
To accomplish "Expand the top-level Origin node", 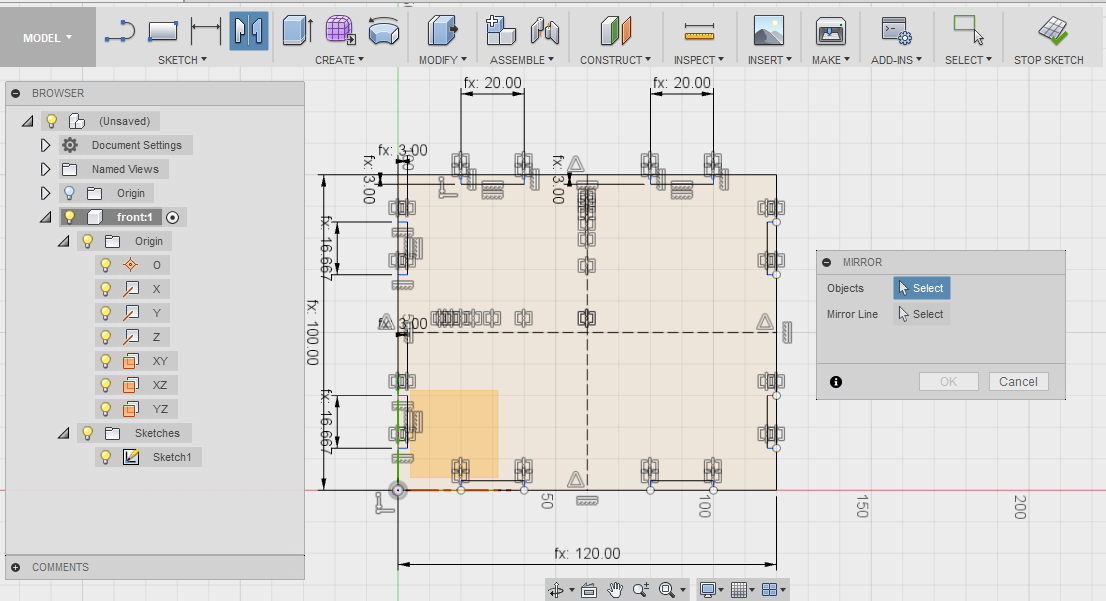I will (45, 193).
